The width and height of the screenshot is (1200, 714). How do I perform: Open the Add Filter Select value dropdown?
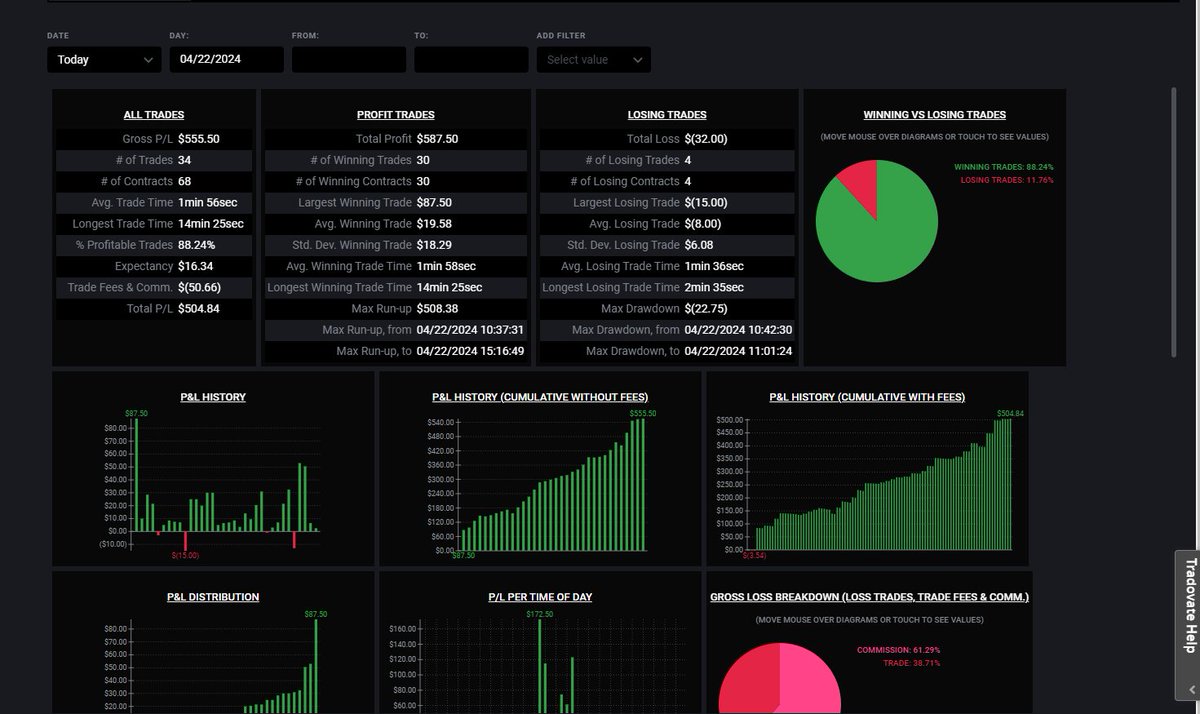coord(594,60)
